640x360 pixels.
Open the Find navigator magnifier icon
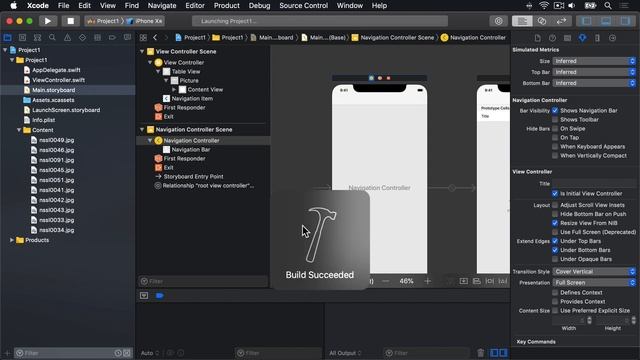click(x=52, y=38)
